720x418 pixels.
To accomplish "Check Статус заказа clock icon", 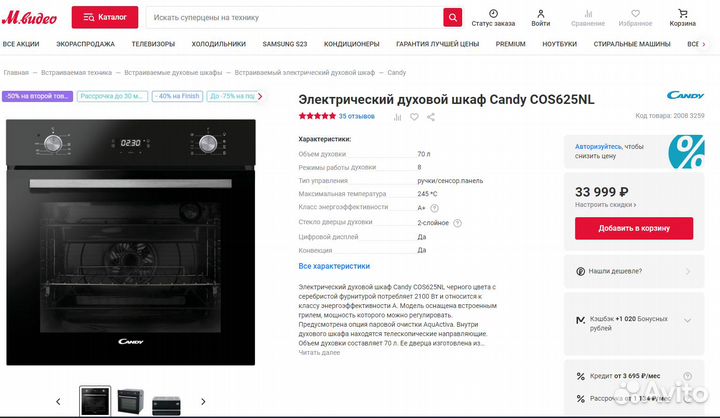I will (493, 13).
